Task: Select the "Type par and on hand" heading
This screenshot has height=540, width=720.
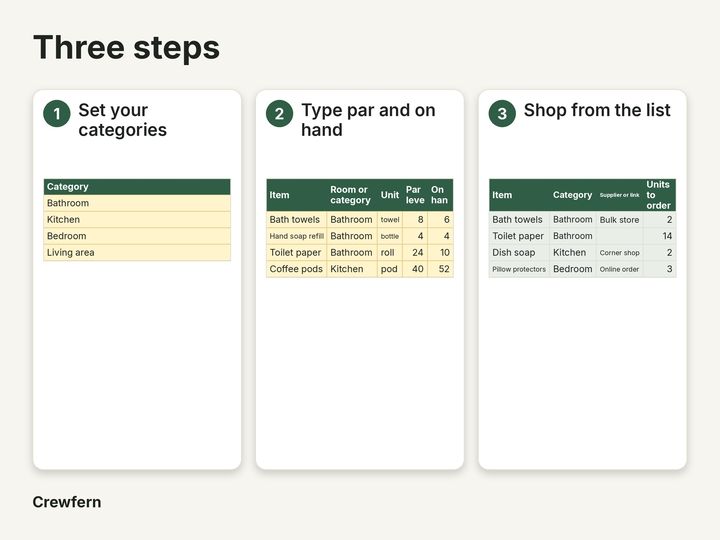Action: click(368, 120)
